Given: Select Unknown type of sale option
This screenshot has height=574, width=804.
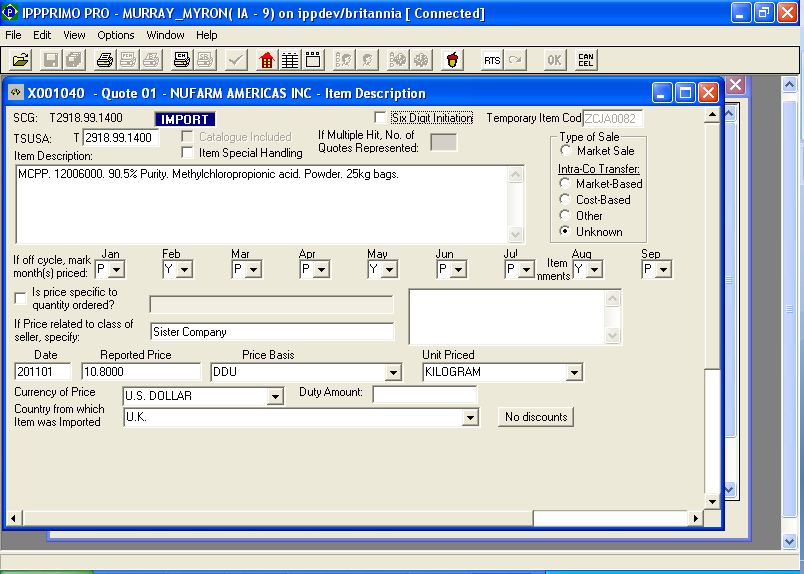Looking at the screenshot, I should point(565,231).
